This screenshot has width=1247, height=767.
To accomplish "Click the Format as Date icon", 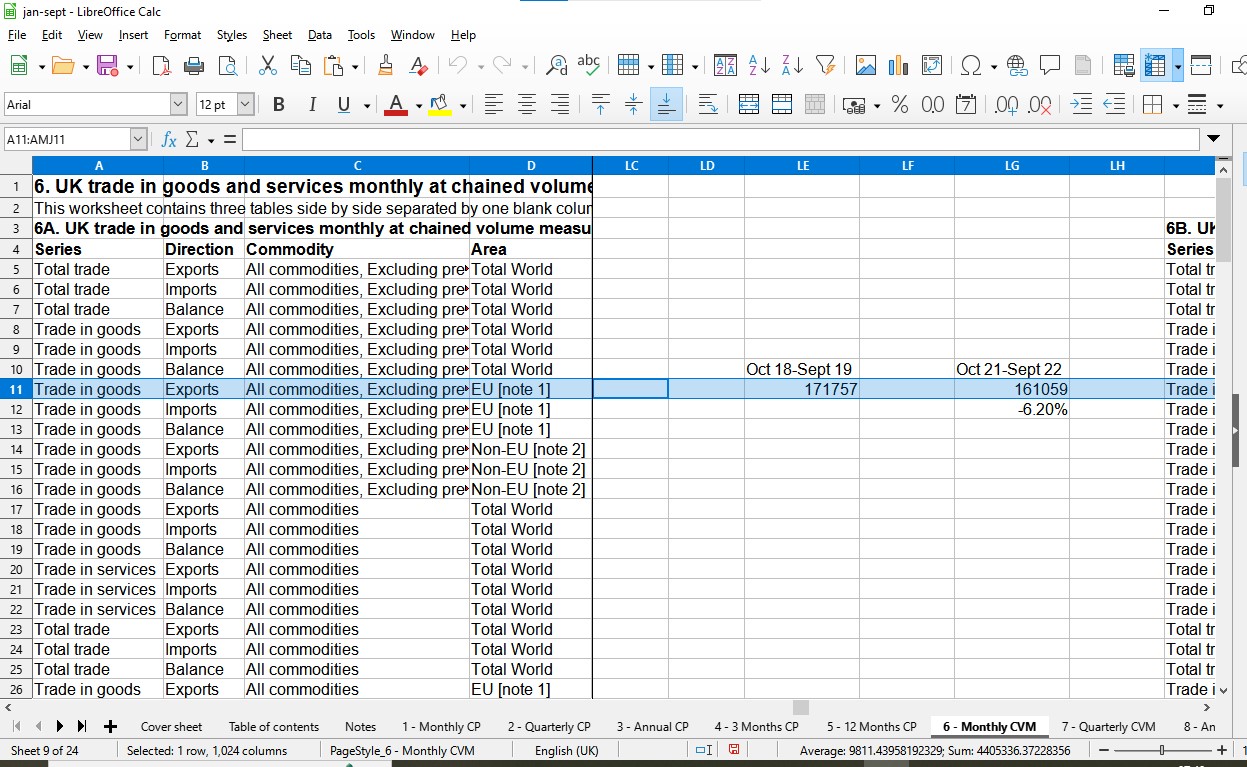I will 965,104.
